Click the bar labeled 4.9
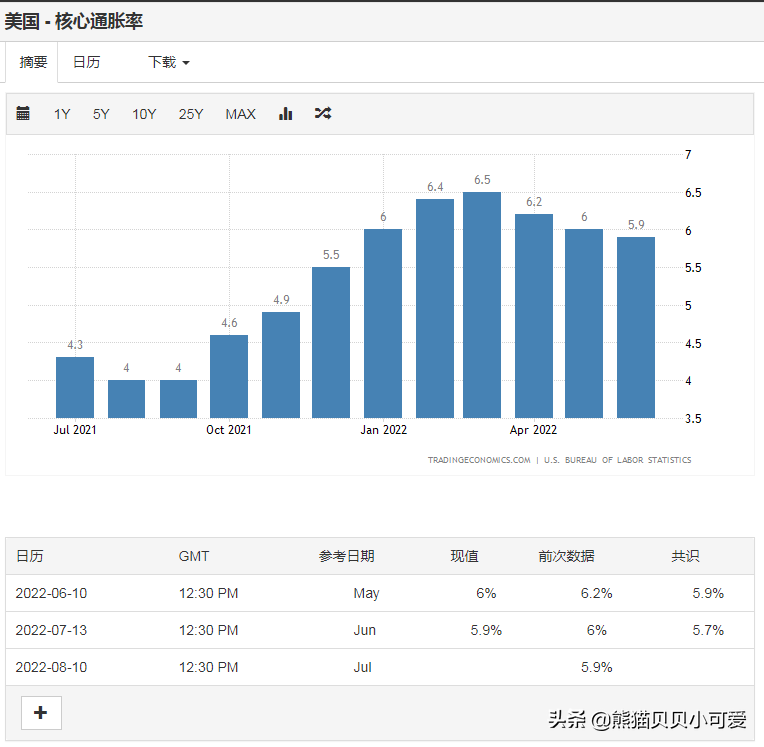 click(x=281, y=365)
